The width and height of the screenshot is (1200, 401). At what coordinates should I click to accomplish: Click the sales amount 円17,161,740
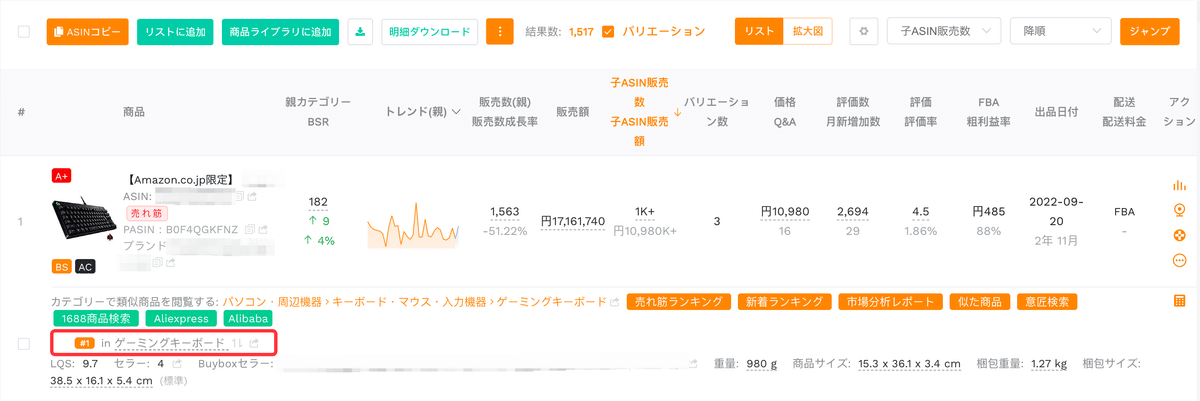[x=573, y=221]
